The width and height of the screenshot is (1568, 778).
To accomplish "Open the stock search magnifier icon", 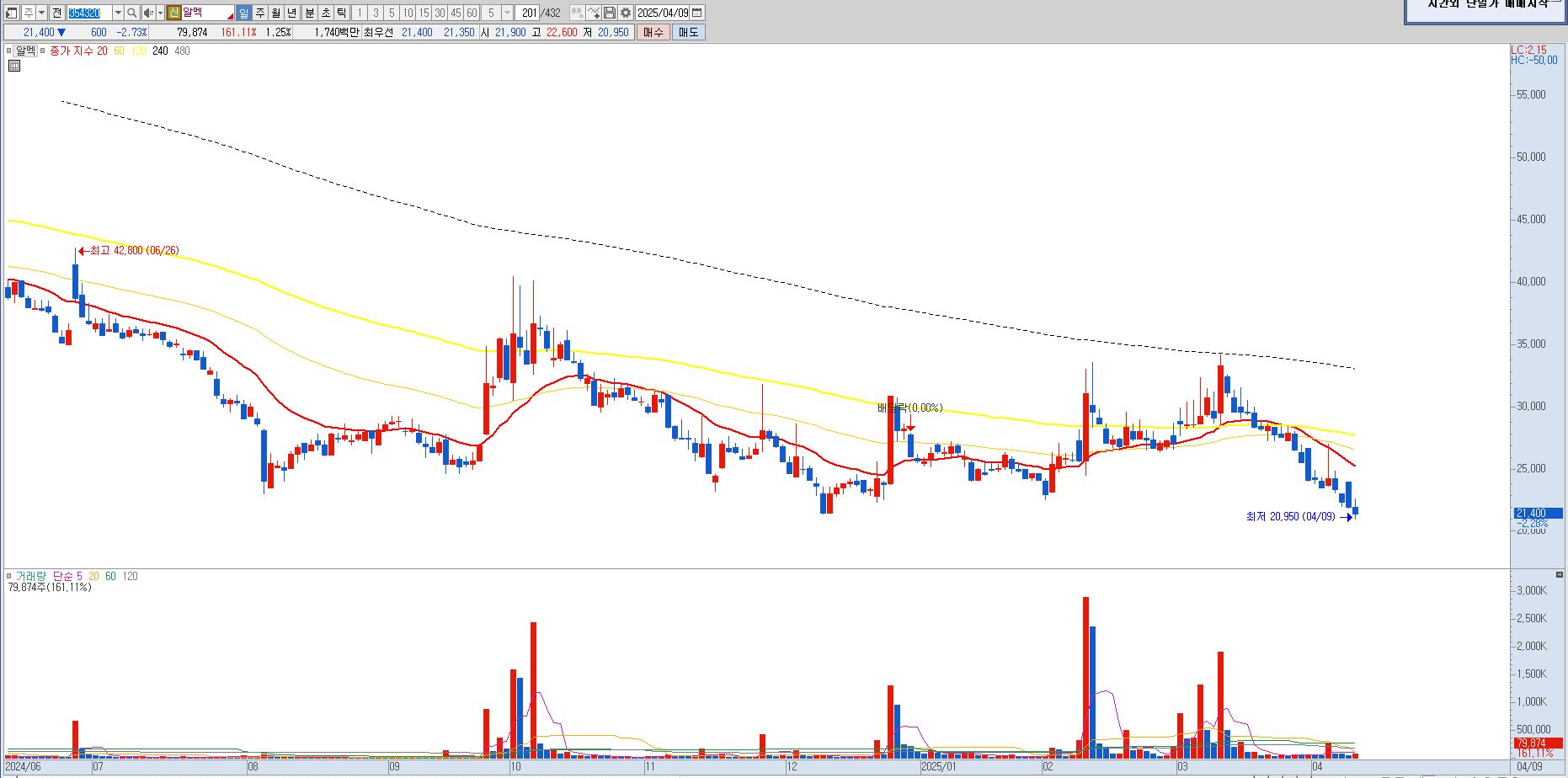I will 132,13.
